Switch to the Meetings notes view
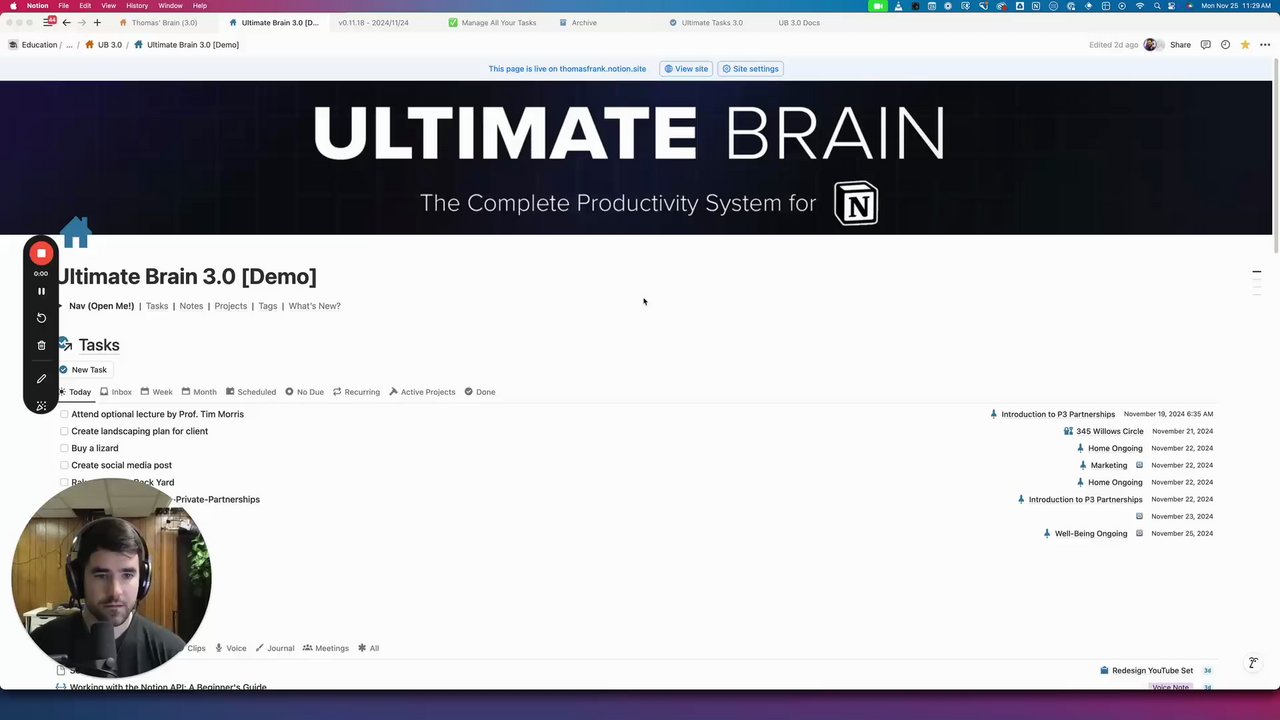Image resolution: width=1280 pixels, height=720 pixels. click(326, 648)
